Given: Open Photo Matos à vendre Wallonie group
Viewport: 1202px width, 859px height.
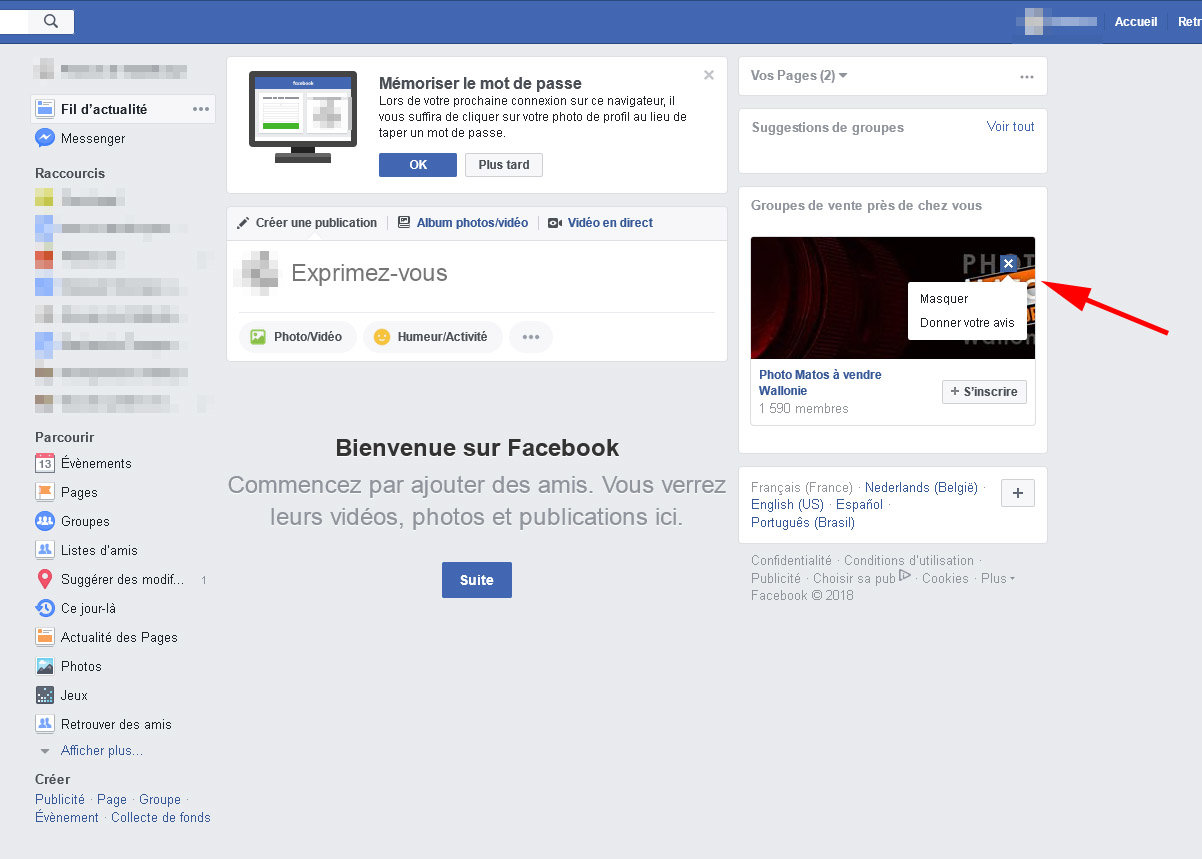Looking at the screenshot, I should 820,383.
